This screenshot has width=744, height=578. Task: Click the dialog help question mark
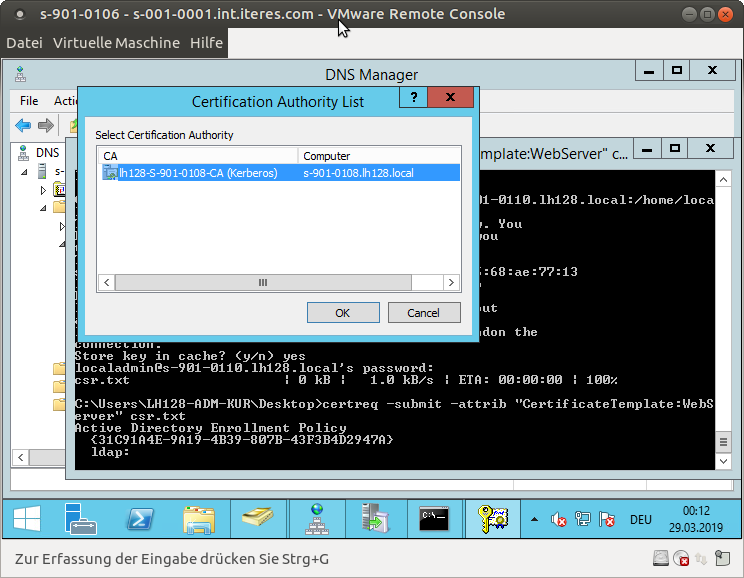413,97
